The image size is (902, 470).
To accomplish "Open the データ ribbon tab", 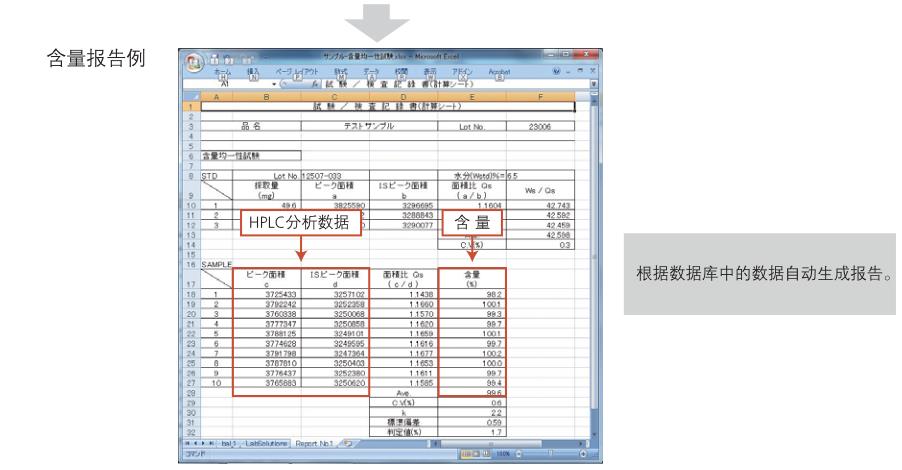I will [372, 71].
